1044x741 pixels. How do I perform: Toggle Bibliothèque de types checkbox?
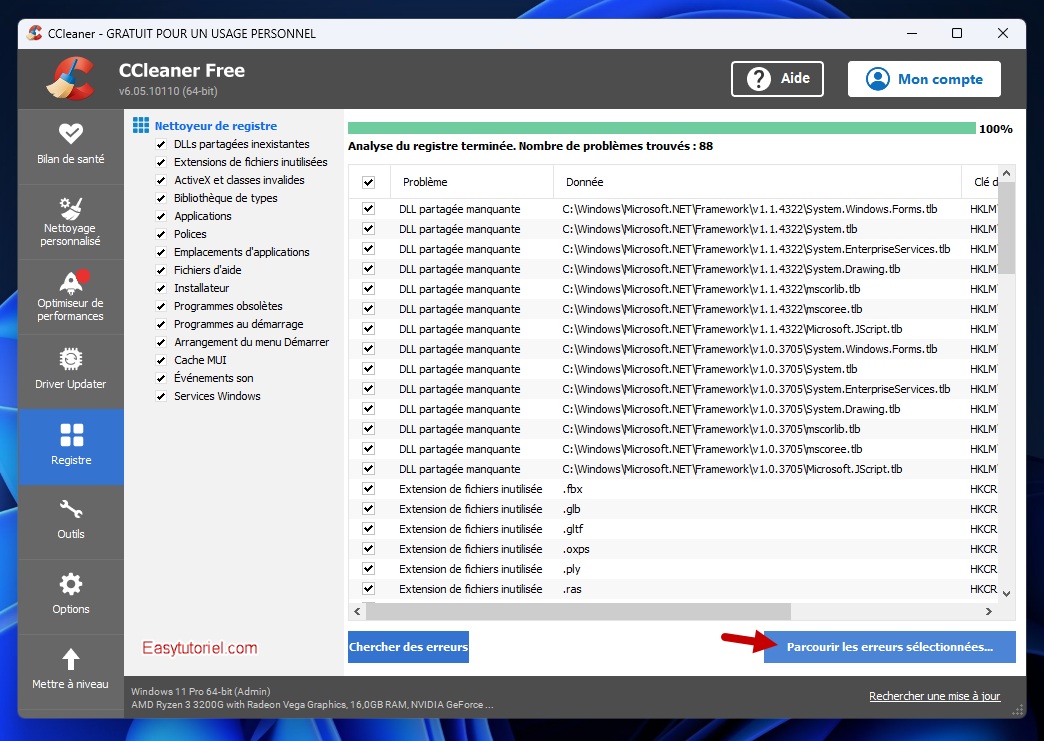pyautogui.click(x=160, y=198)
